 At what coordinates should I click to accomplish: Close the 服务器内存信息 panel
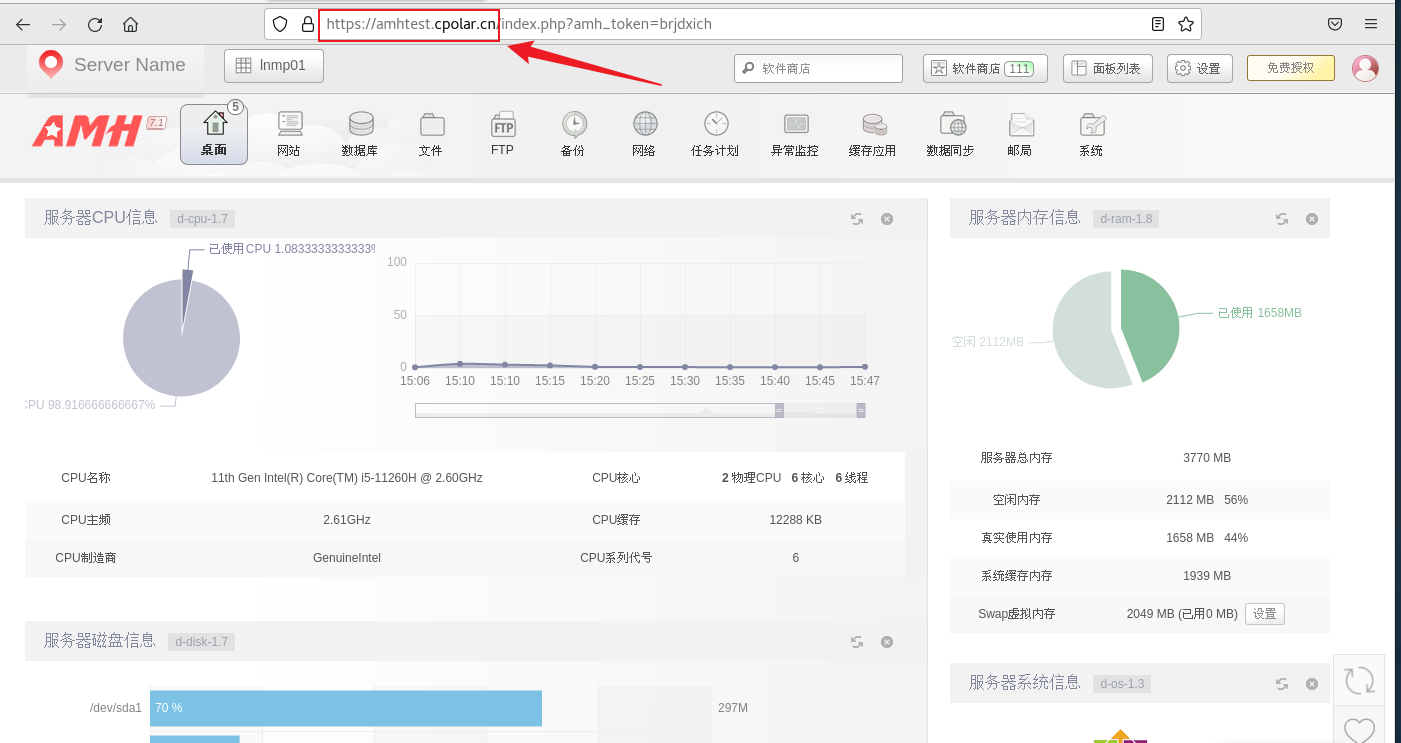tap(1312, 219)
